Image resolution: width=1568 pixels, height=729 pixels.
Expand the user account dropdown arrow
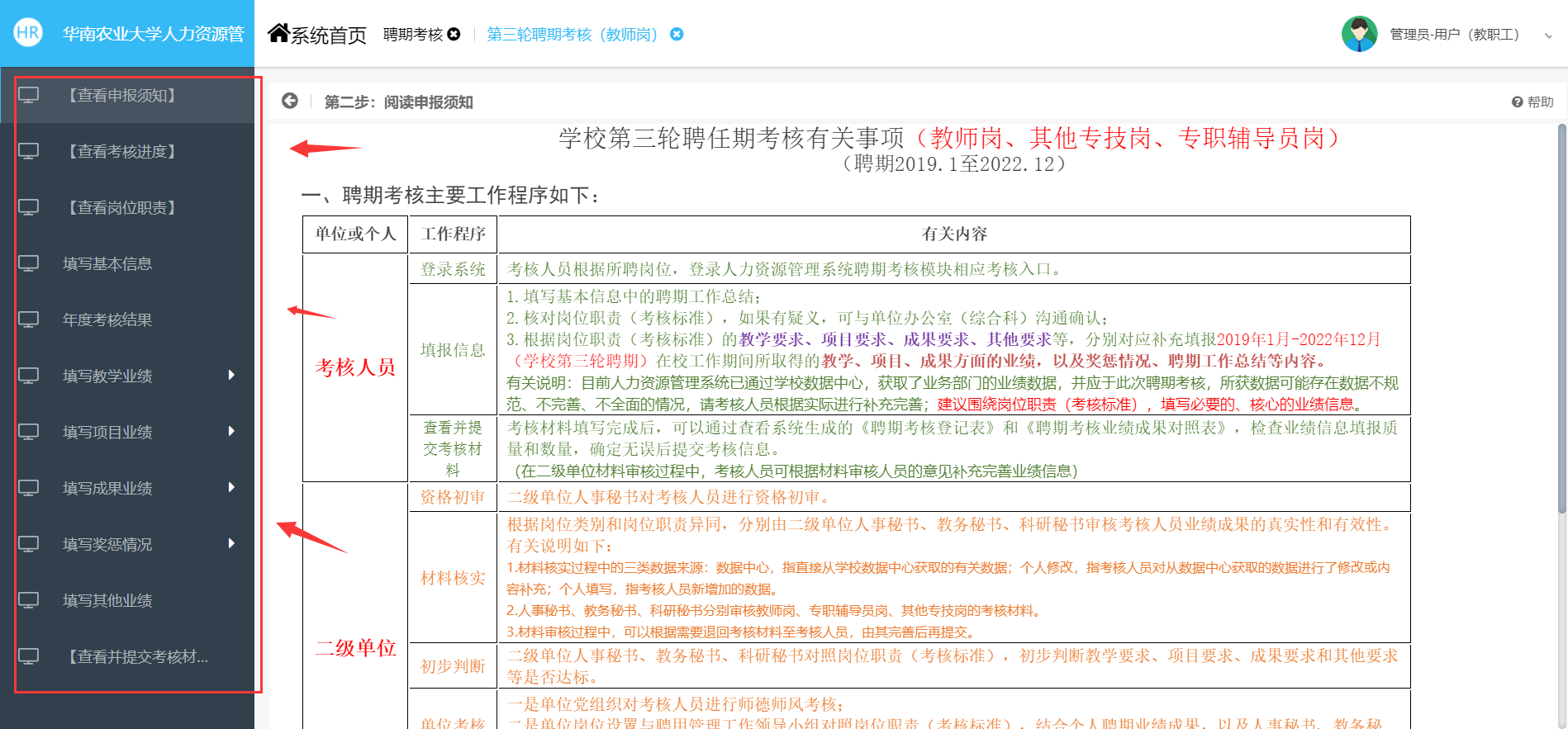[1548, 36]
